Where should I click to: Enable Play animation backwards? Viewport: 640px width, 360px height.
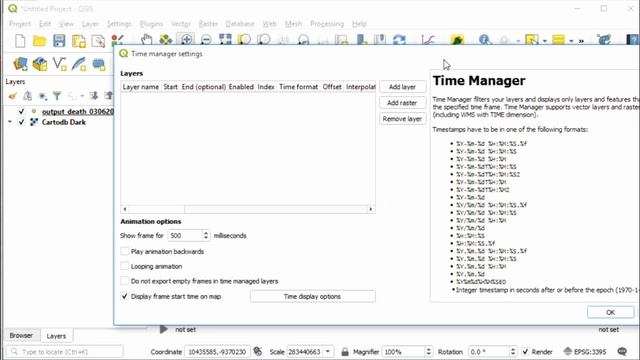coord(124,251)
